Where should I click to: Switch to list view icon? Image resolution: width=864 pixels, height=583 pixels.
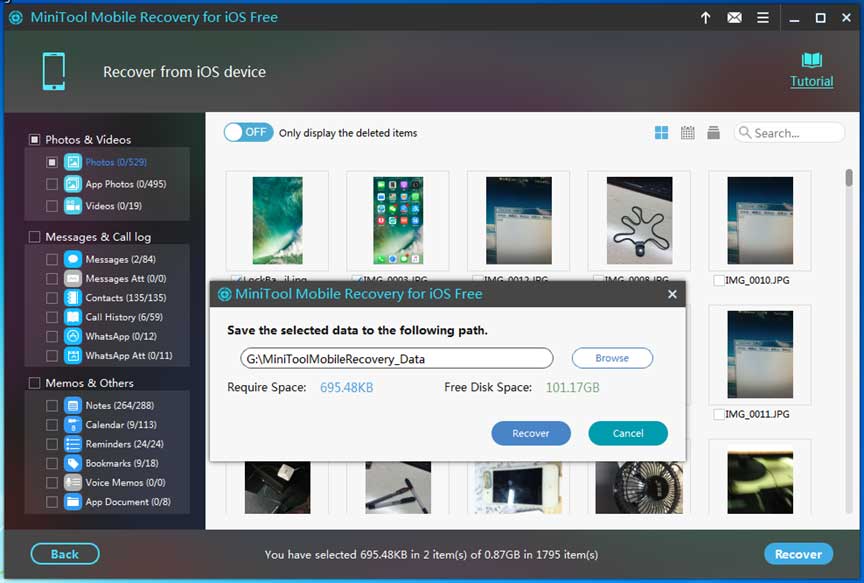point(713,133)
